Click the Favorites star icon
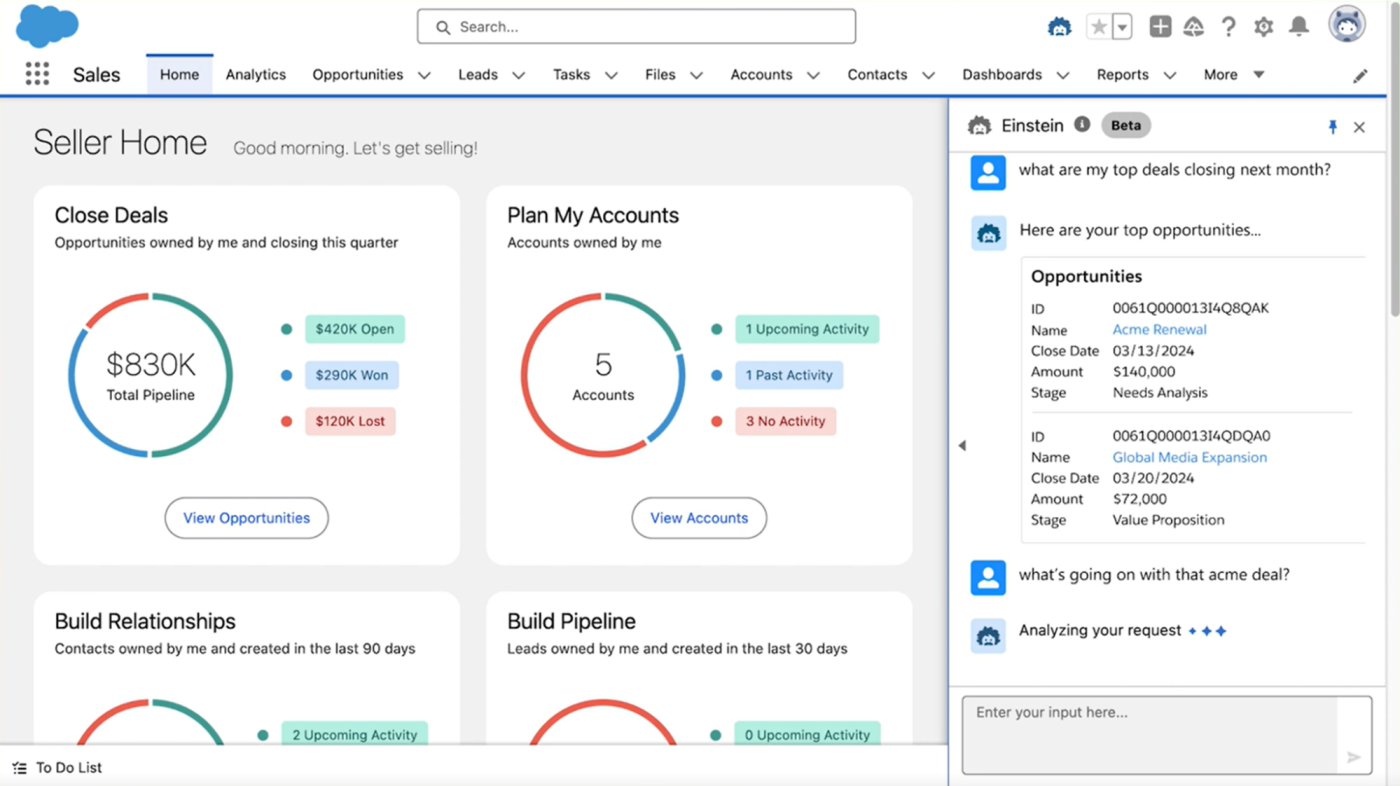The image size is (1400, 786). point(1099,27)
